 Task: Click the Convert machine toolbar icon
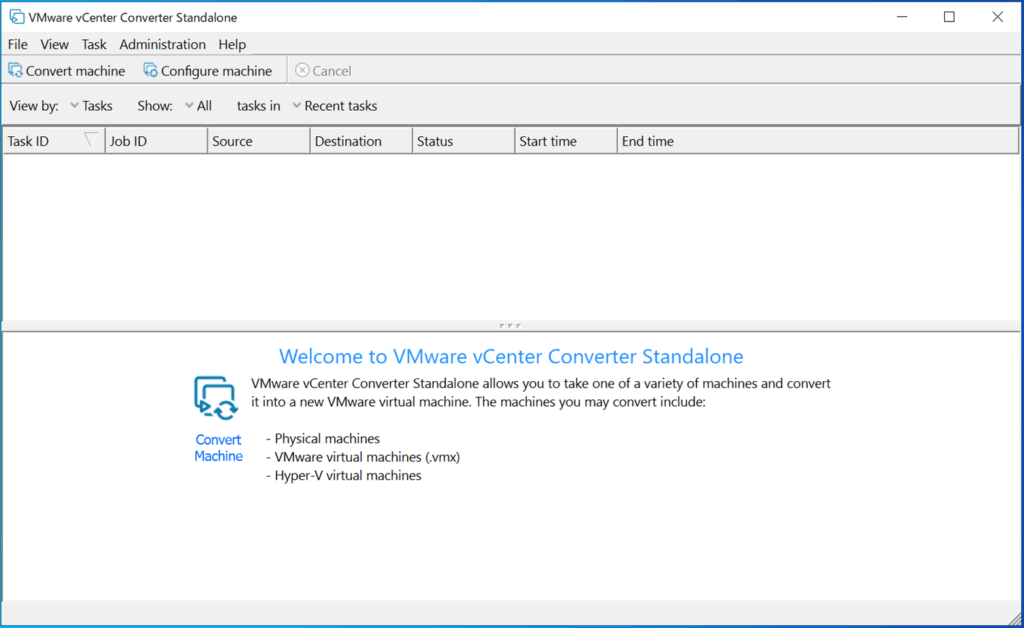pyautogui.click(x=15, y=71)
